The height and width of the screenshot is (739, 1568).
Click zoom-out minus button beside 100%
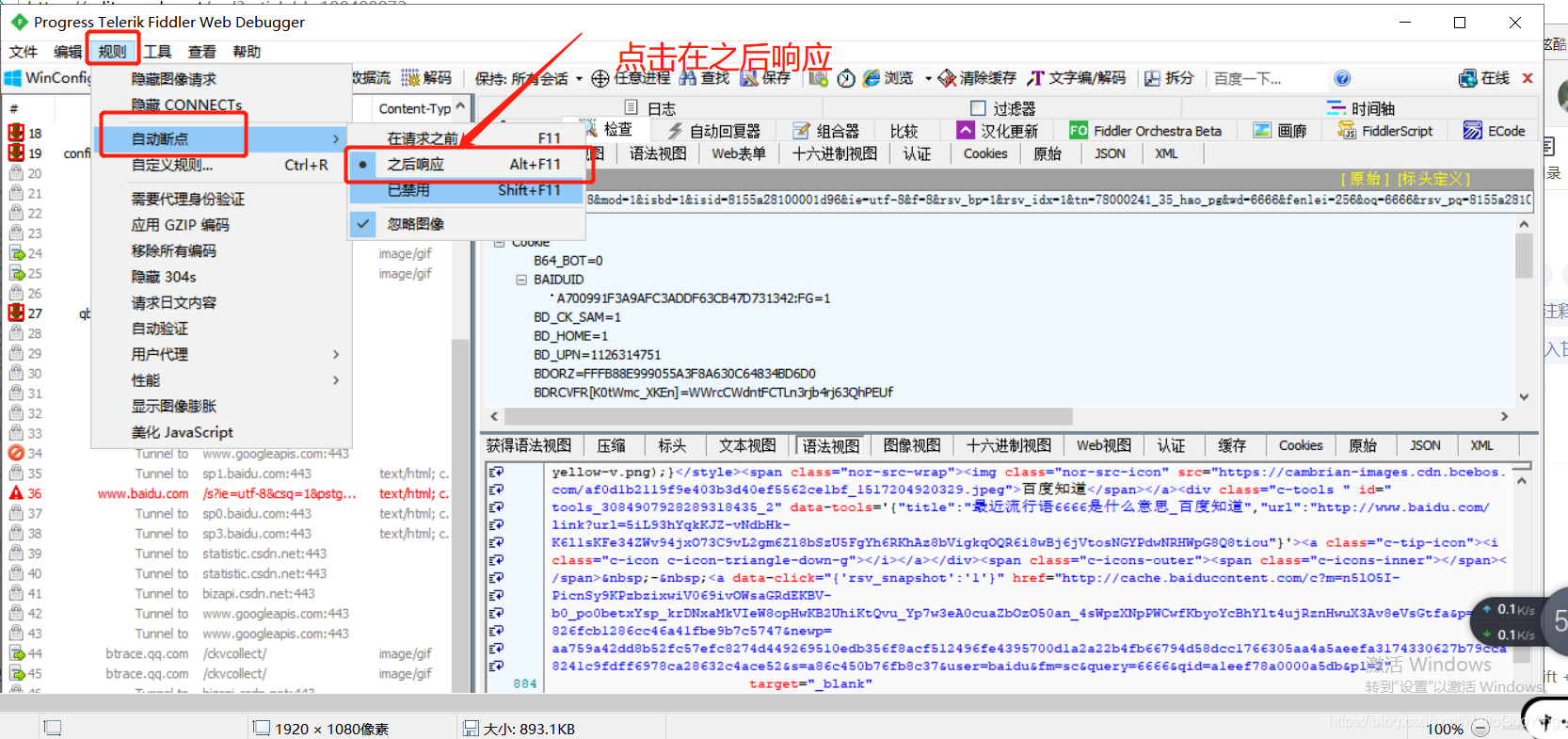click(x=1480, y=728)
